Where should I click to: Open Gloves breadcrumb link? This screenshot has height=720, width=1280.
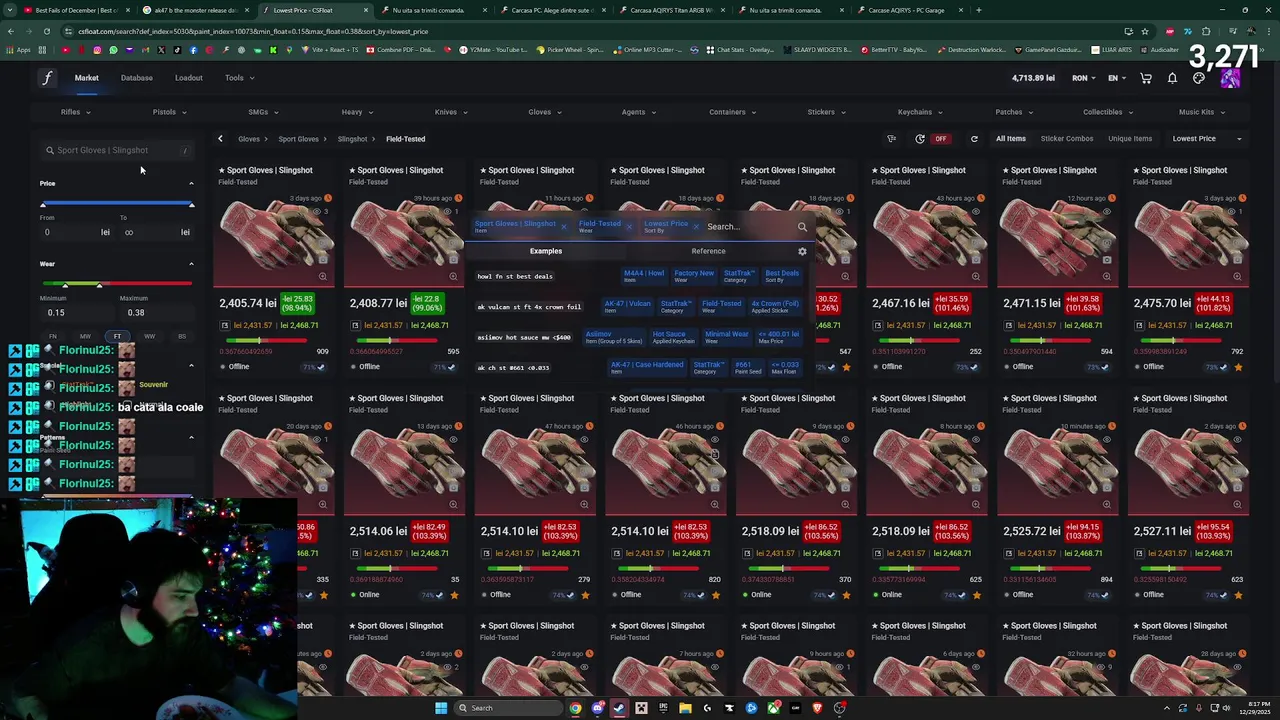click(248, 139)
